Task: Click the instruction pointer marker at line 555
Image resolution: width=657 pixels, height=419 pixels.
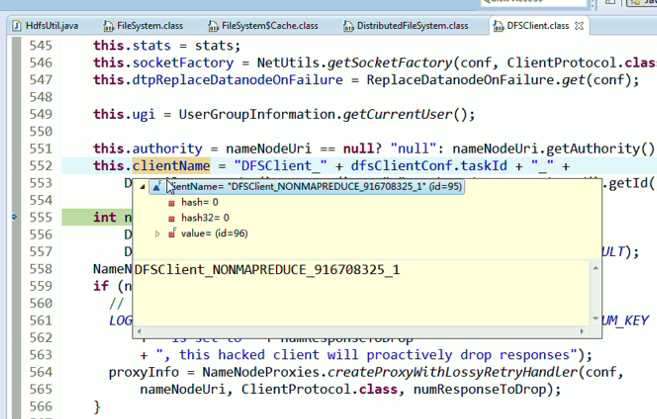Action: [x=14, y=217]
